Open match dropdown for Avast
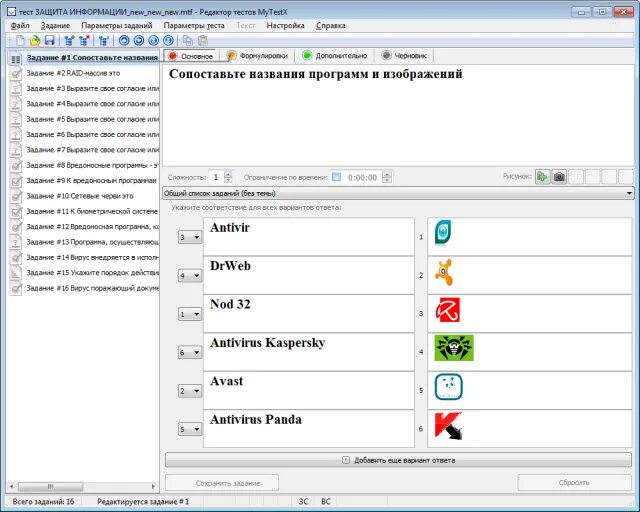This screenshot has height=512, width=640. pyautogui.click(x=190, y=391)
